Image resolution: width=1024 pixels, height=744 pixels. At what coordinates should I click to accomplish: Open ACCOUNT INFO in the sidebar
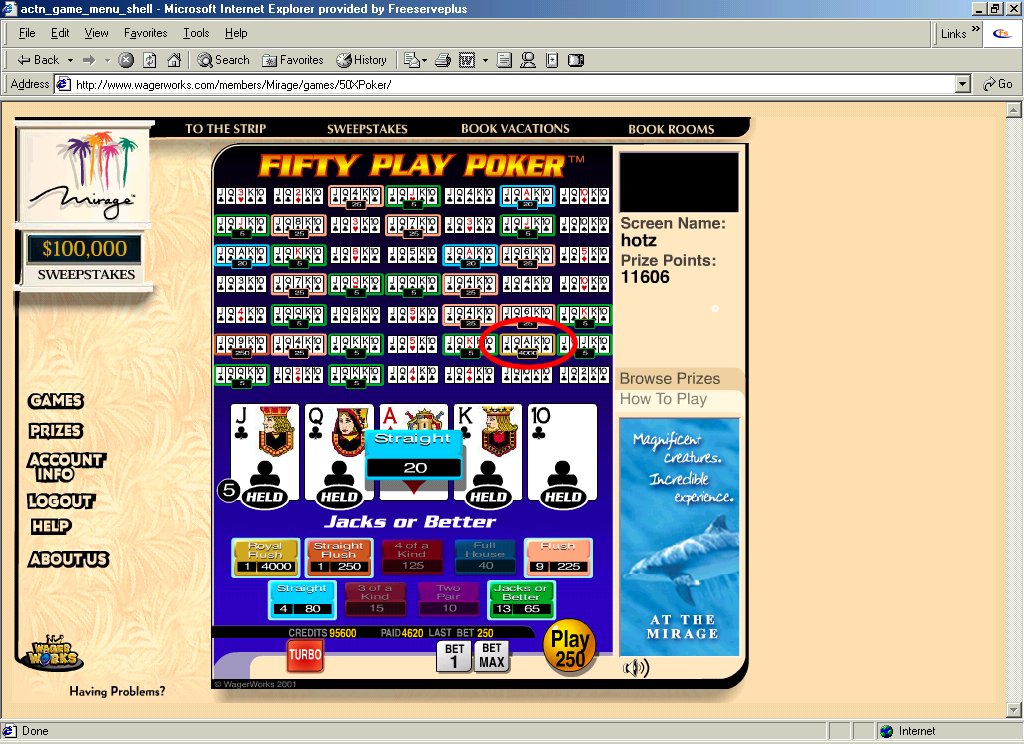point(66,467)
